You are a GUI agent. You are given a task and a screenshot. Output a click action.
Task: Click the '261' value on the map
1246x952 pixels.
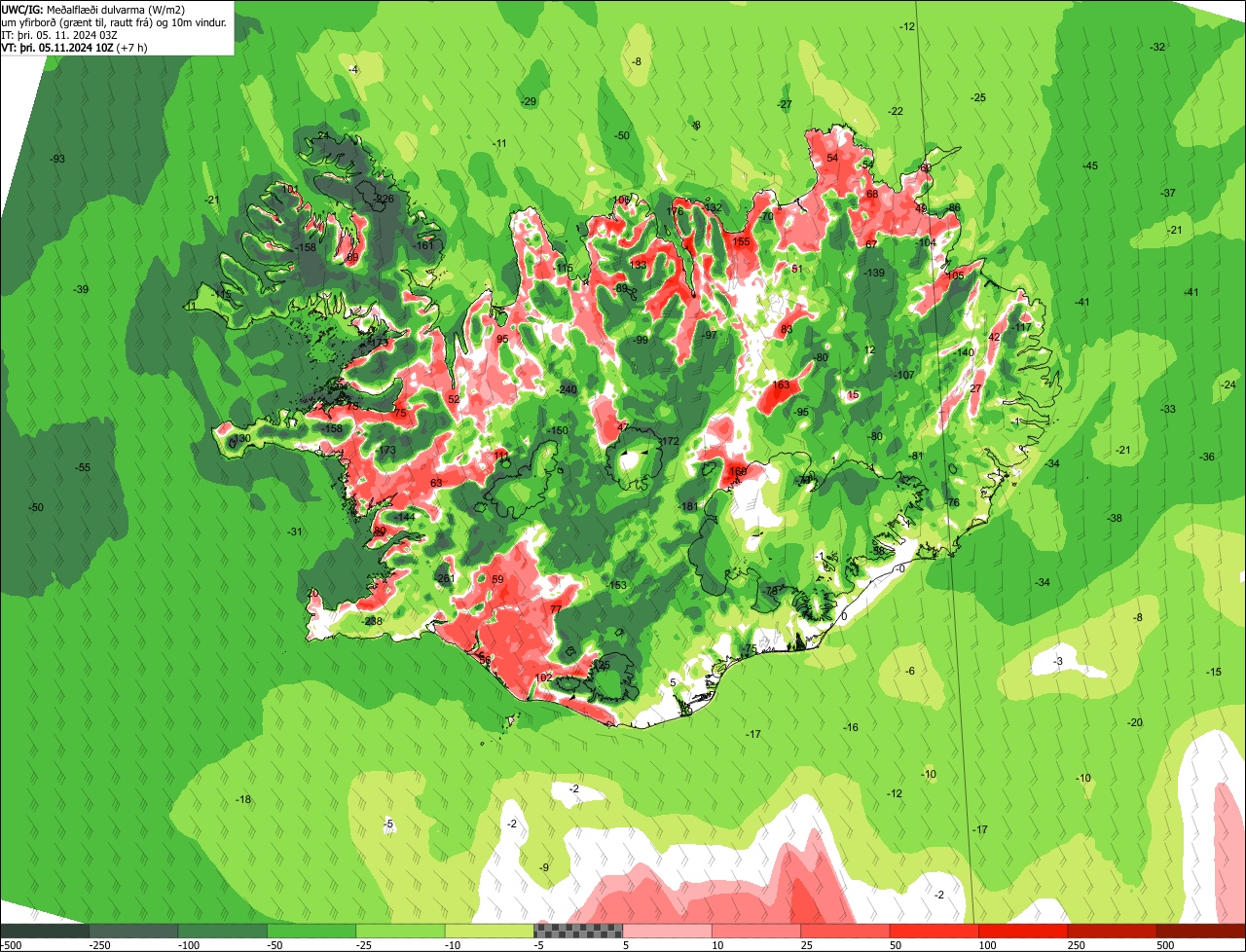click(446, 578)
